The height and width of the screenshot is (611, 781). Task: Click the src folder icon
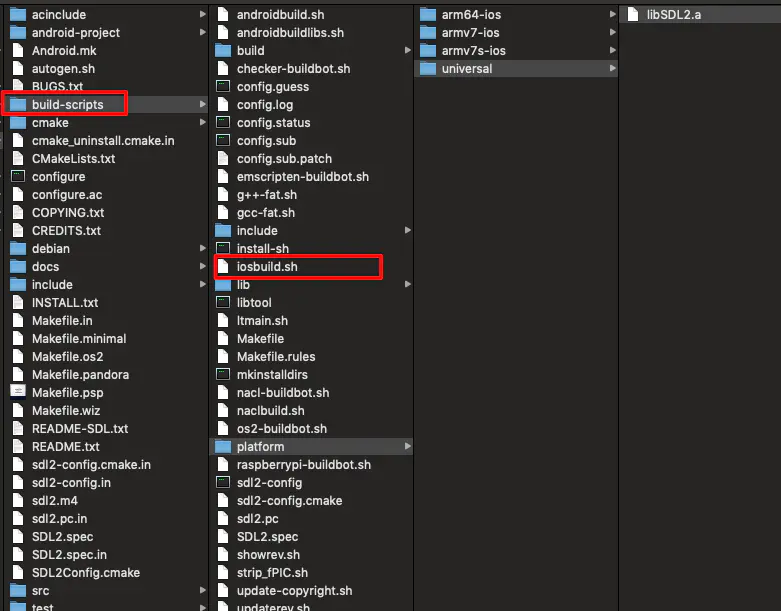18,591
